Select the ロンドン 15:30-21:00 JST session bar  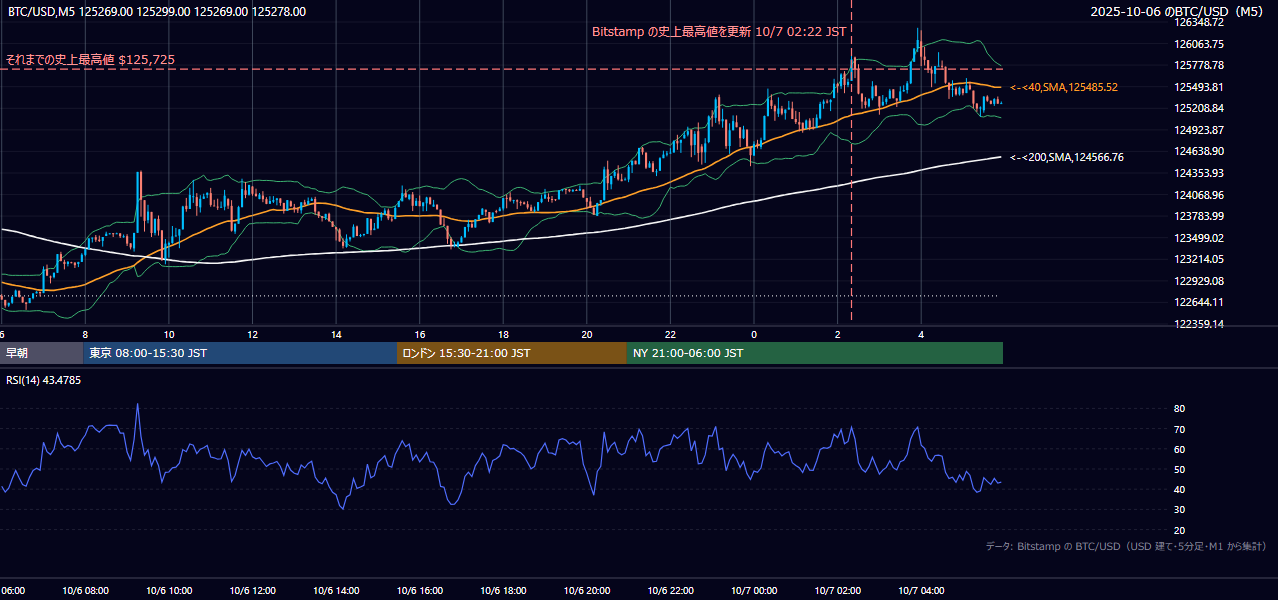coord(512,353)
